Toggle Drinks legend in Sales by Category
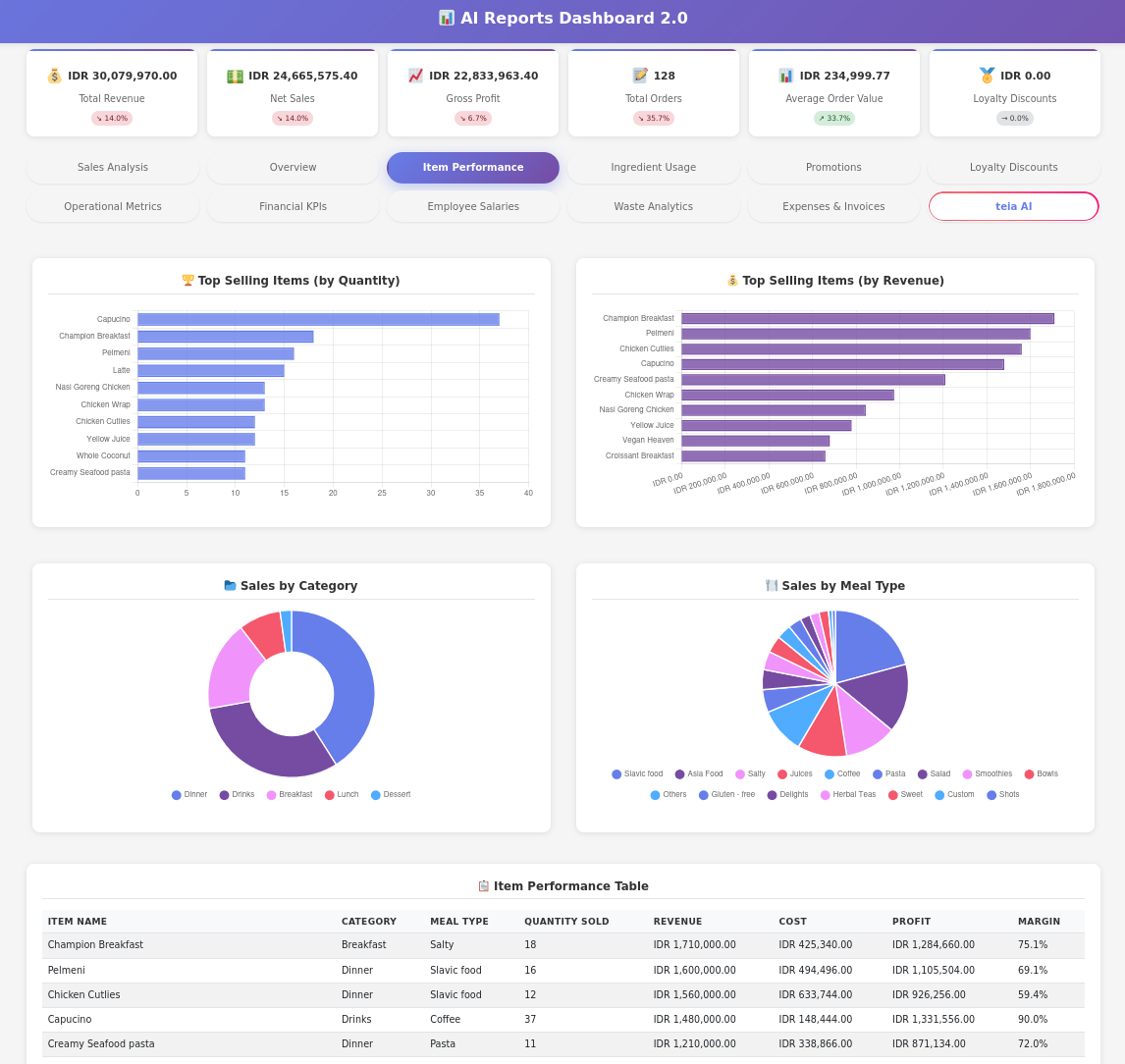This screenshot has height=1064, width=1125. pos(237,795)
